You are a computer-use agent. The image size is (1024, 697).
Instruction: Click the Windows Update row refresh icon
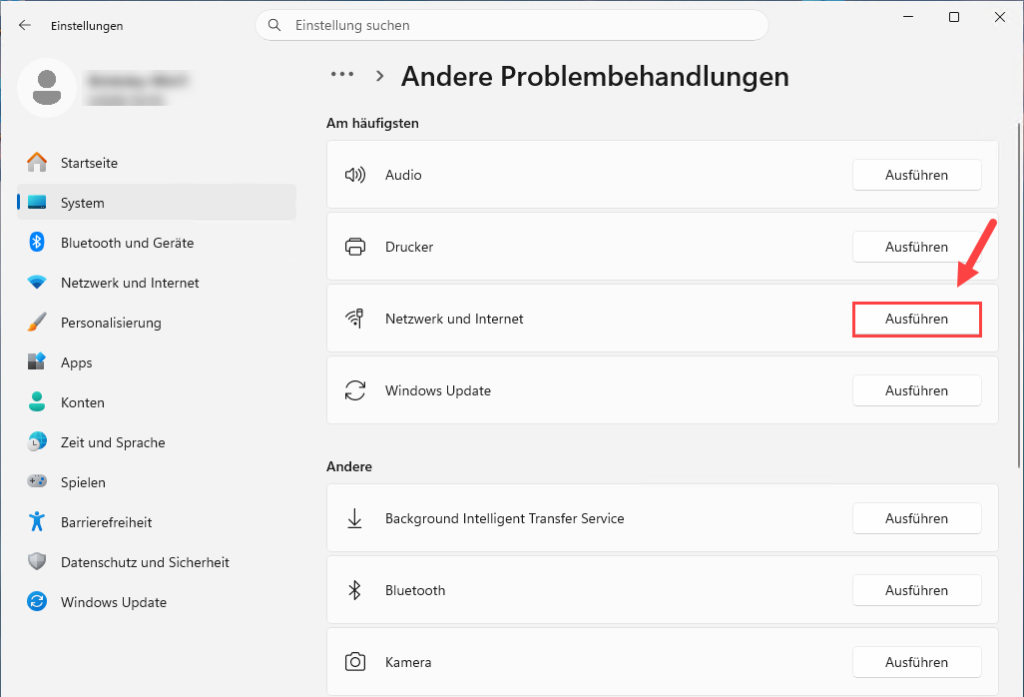pyautogui.click(x=355, y=390)
